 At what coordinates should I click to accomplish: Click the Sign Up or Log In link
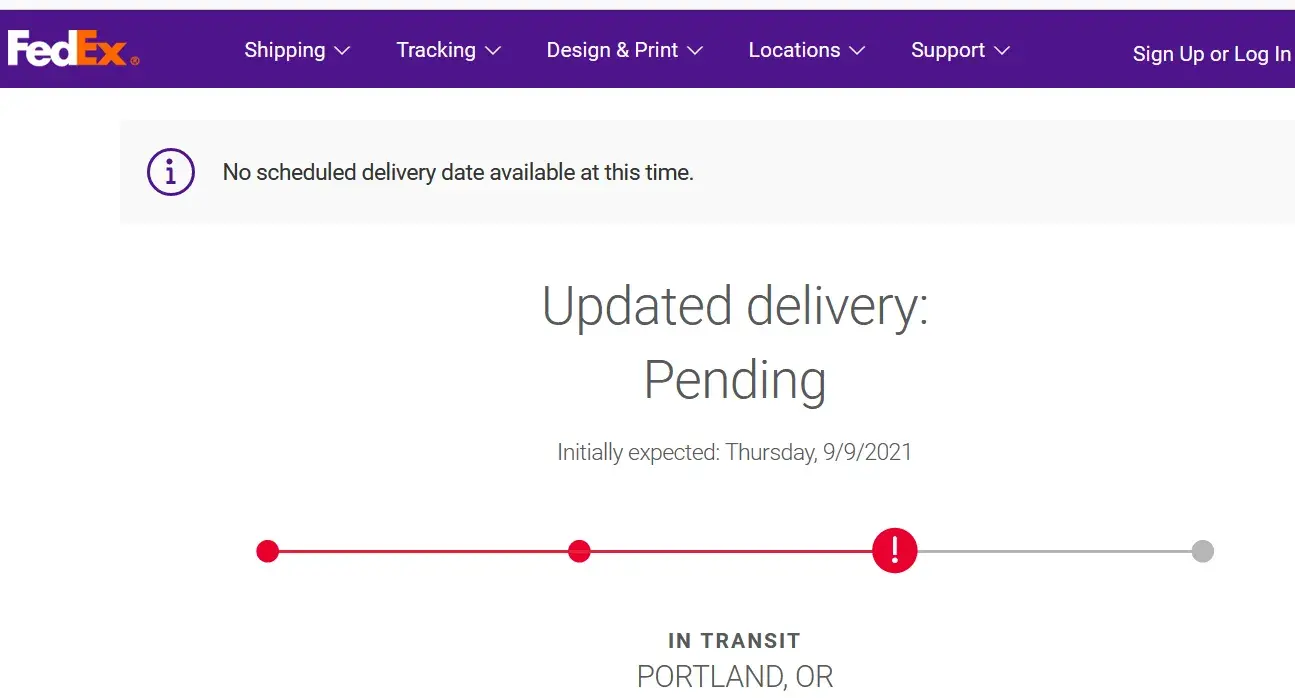click(x=1211, y=54)
